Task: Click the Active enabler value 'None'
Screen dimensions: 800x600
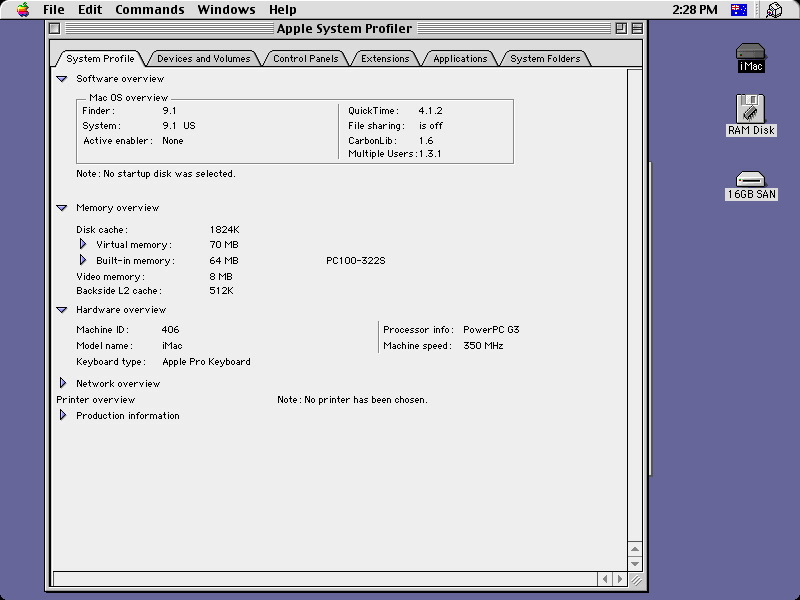Action: click(172, 141)
